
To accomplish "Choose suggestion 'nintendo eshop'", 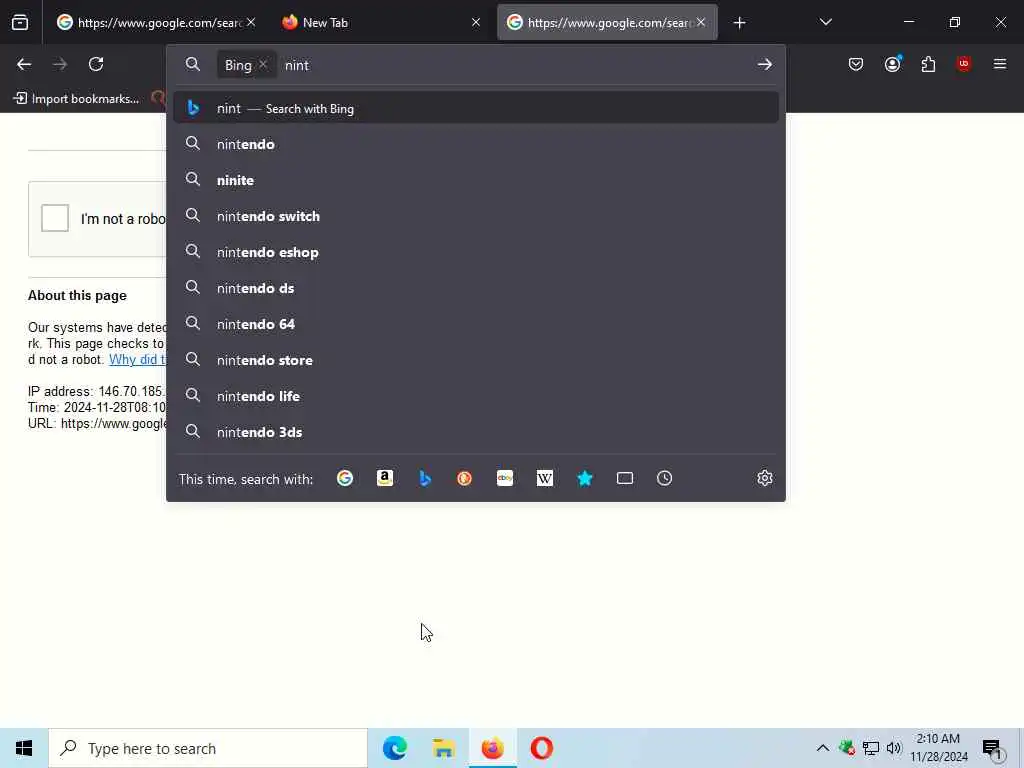I will pos(476,252).
